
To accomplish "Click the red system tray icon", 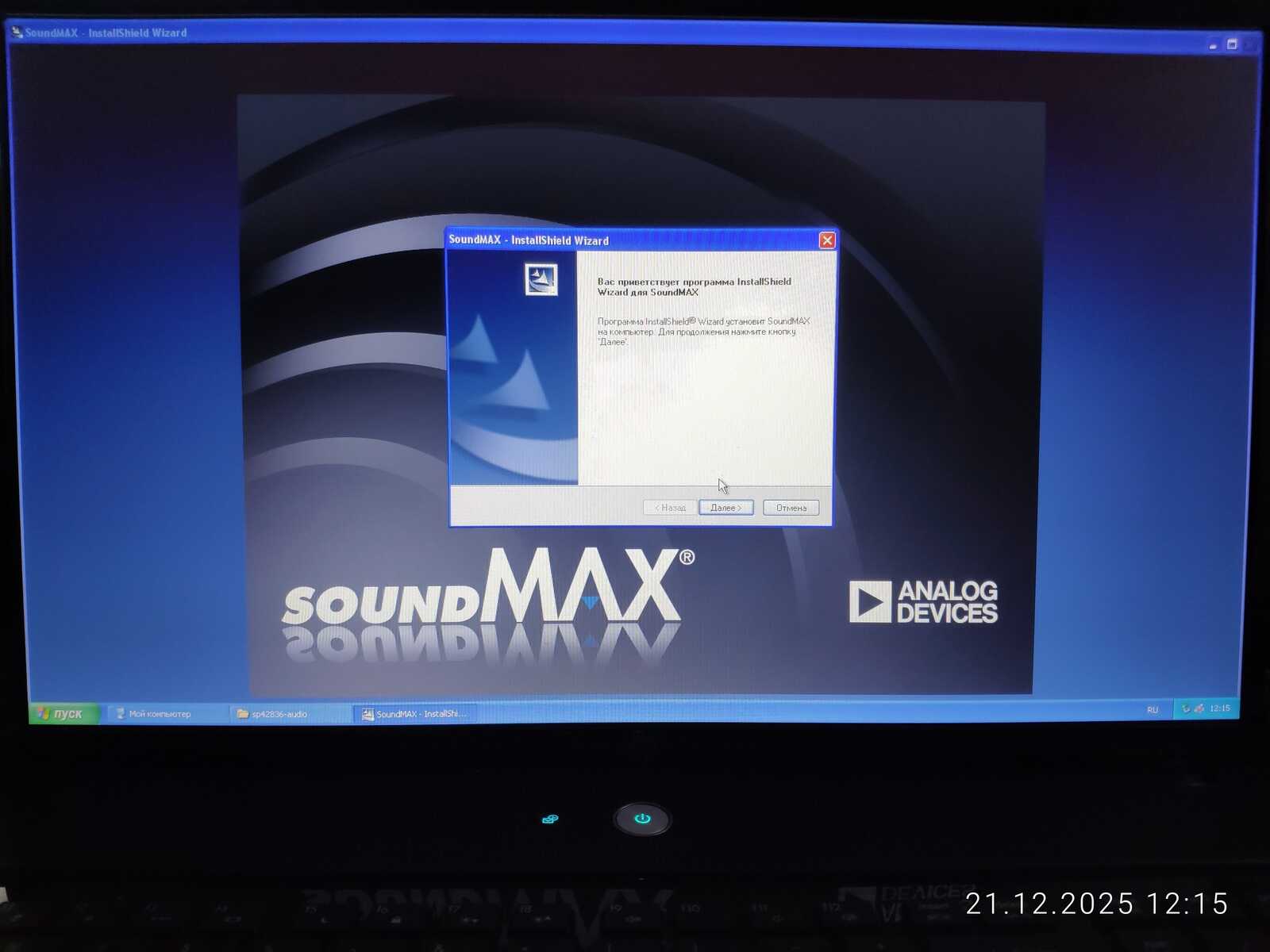I will coord(1199,708).
